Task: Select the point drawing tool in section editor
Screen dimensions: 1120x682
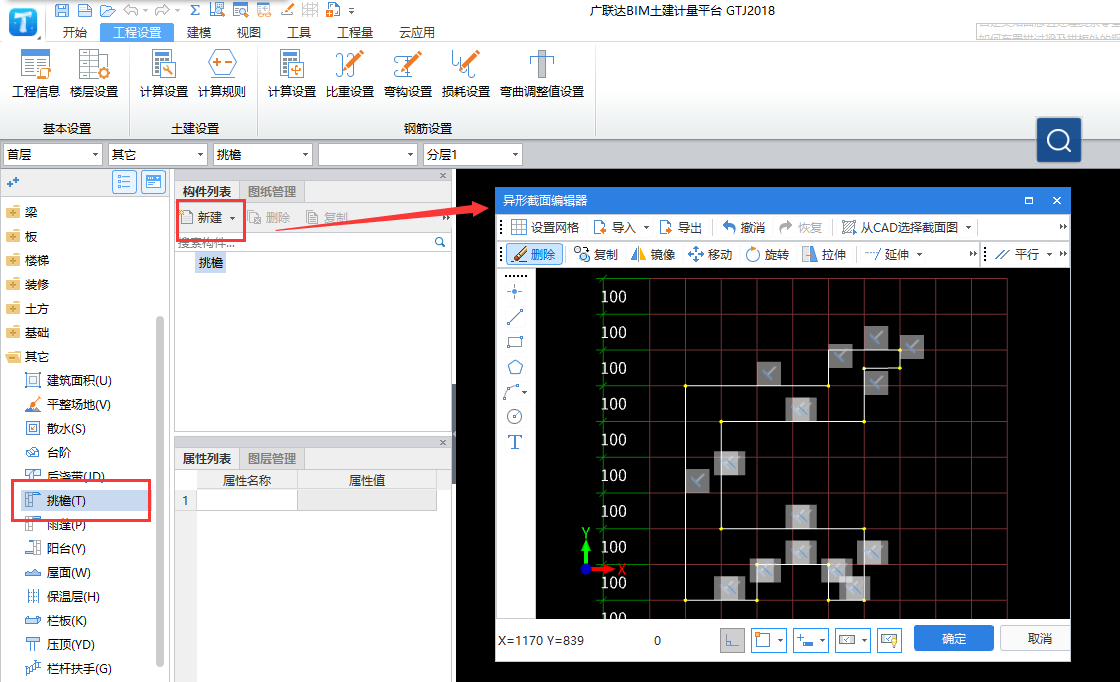Action: [x=514, y=291]
